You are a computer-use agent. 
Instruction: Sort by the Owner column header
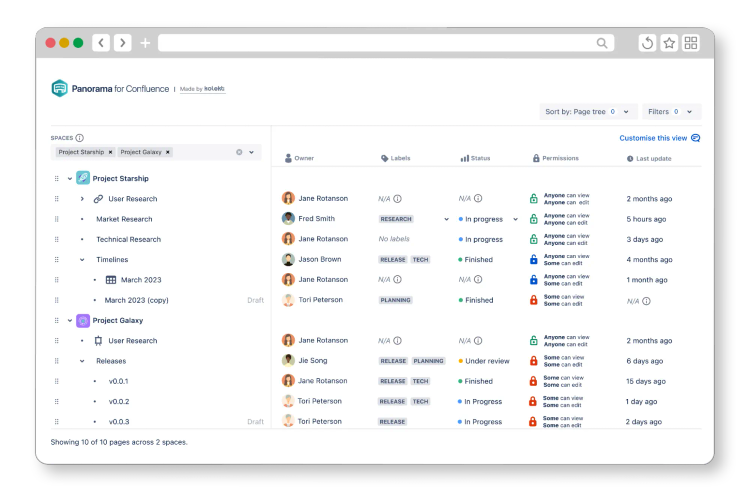coord(299,158)
